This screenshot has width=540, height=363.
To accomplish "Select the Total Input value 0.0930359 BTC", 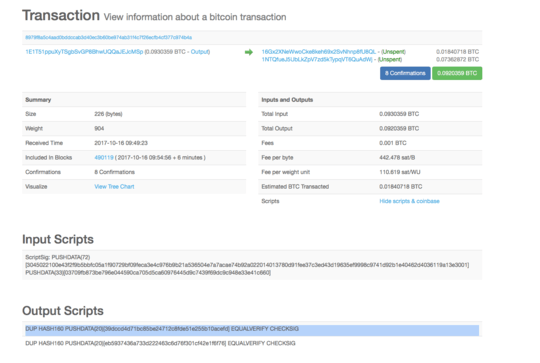I will pos(399,114).
